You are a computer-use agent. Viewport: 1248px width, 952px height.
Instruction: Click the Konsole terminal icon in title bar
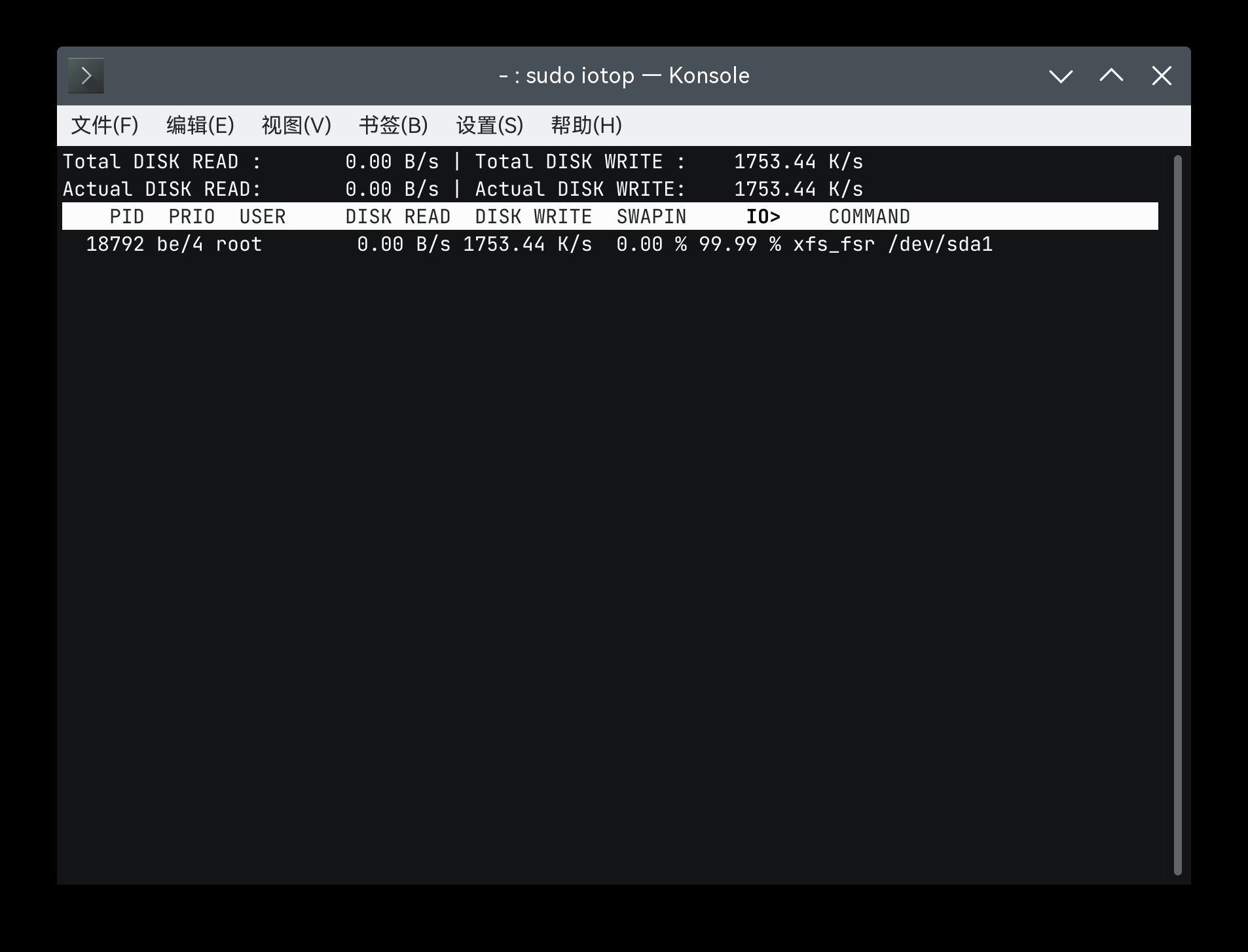click(x=86, y=76)
